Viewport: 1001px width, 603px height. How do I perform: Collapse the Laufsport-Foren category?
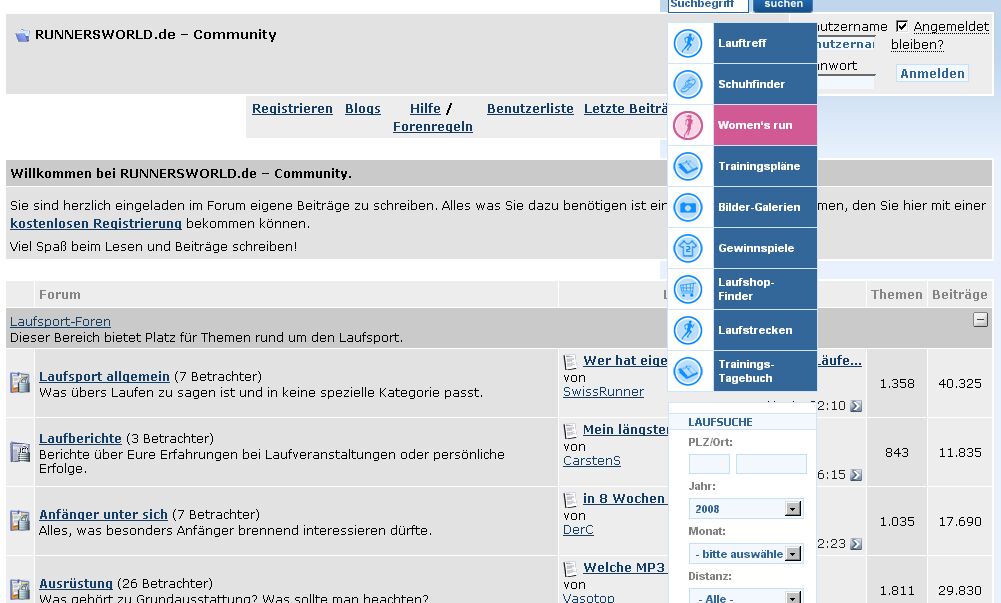[x=980, y=320]
